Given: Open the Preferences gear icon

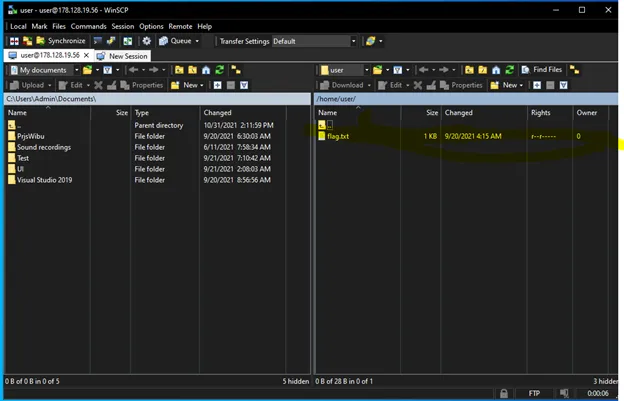Looking at the screenshot, I should point(147,41).
